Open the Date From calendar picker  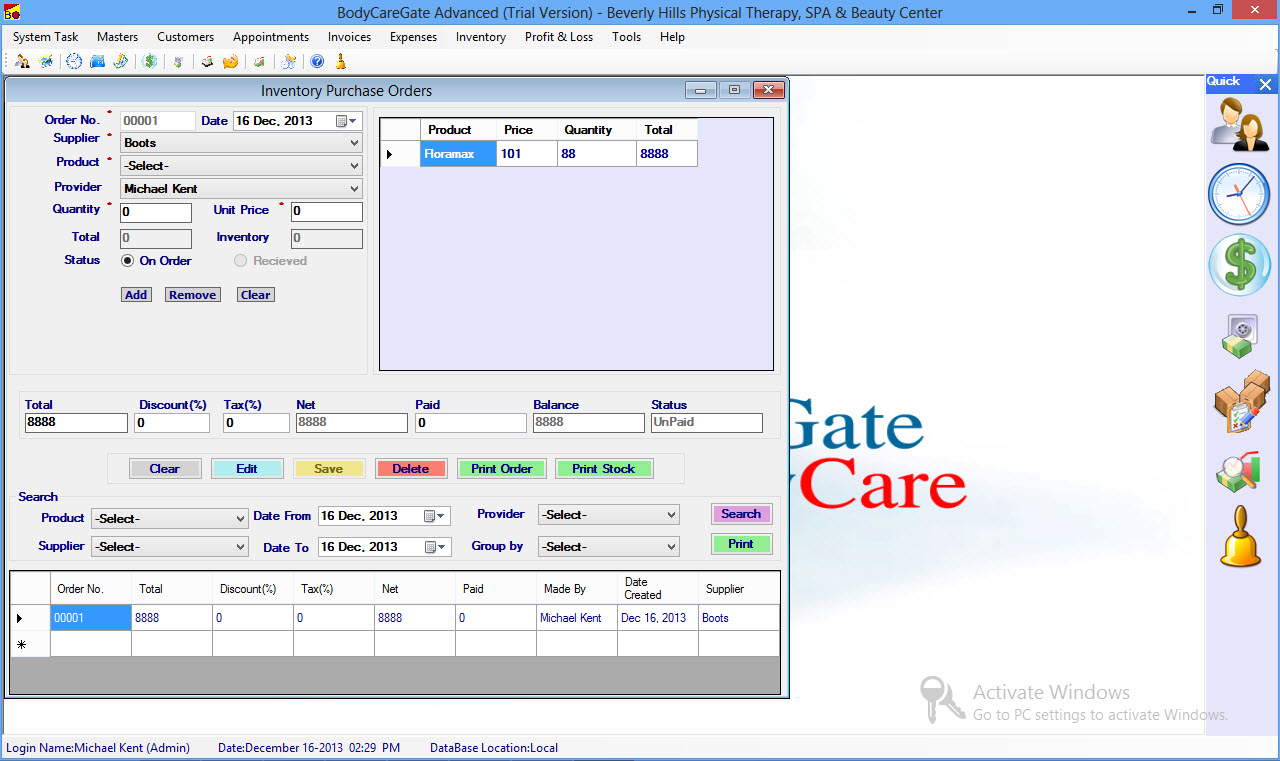pos(436,516)
